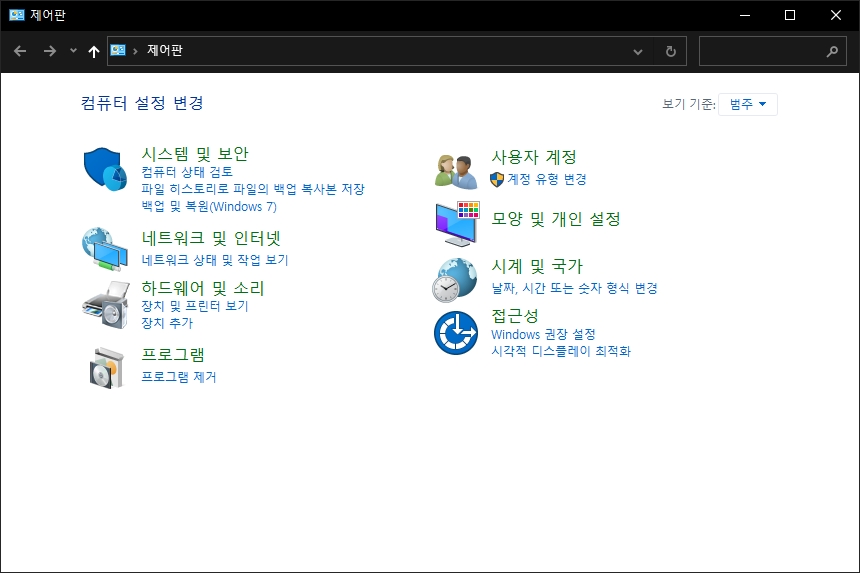This screenshot has width=860, height=573.
Task: Open the 시스템 및 보안 category
Action: click(x=195, y=154)
